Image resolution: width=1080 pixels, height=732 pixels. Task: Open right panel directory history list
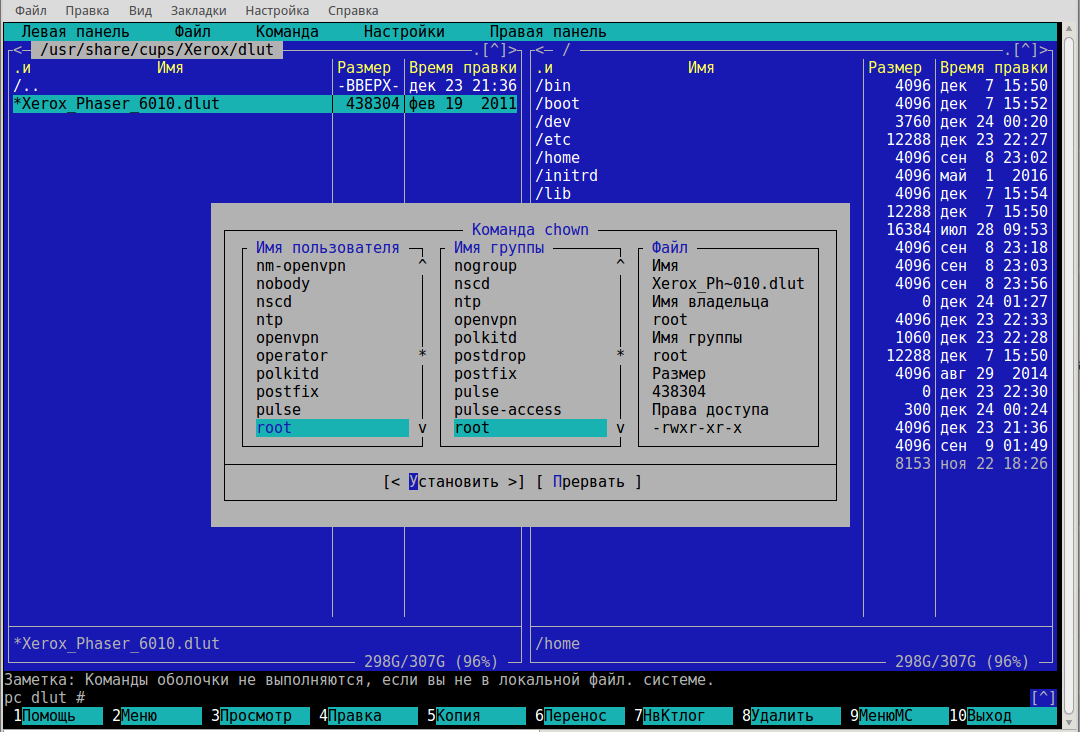1025,50
